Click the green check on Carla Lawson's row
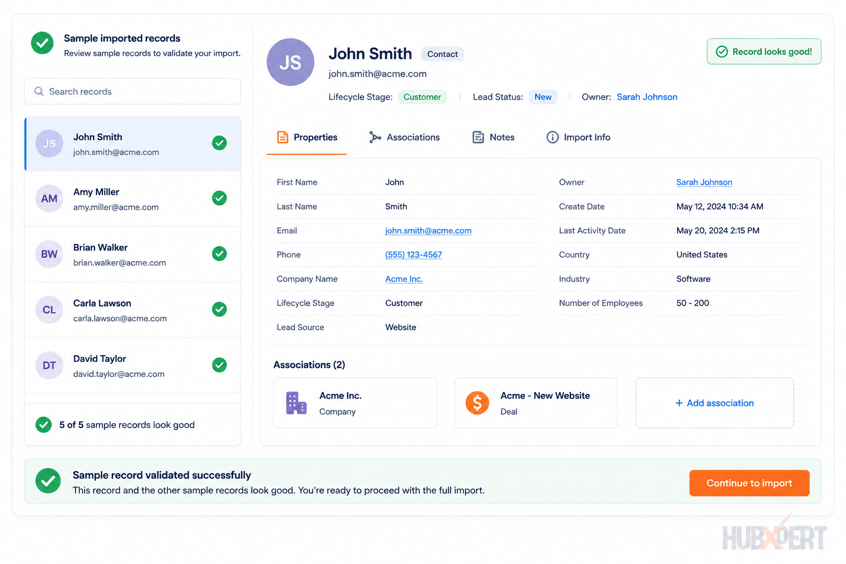 pos(219,309)
